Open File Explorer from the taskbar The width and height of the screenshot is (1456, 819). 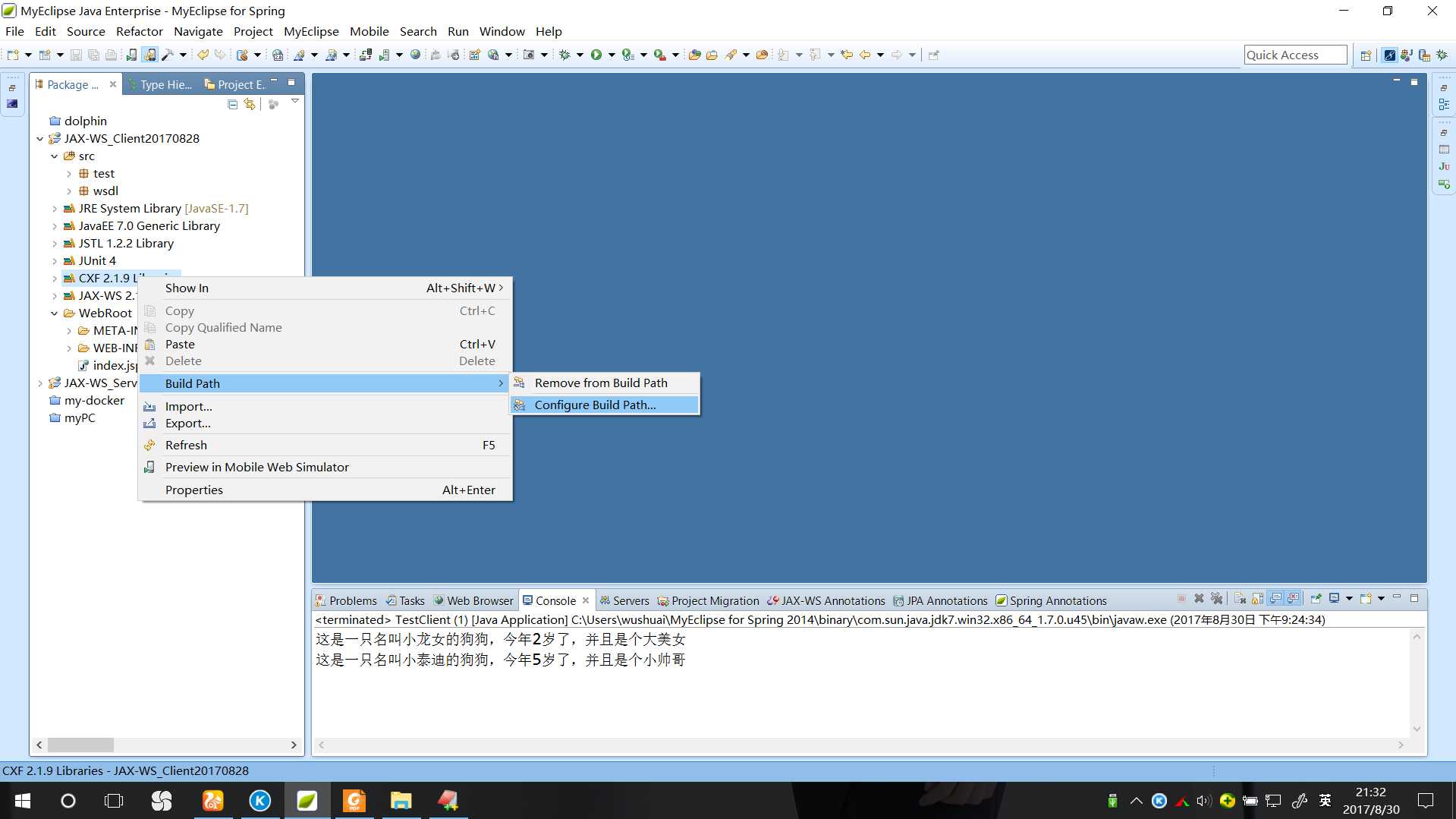pos(401,801)
